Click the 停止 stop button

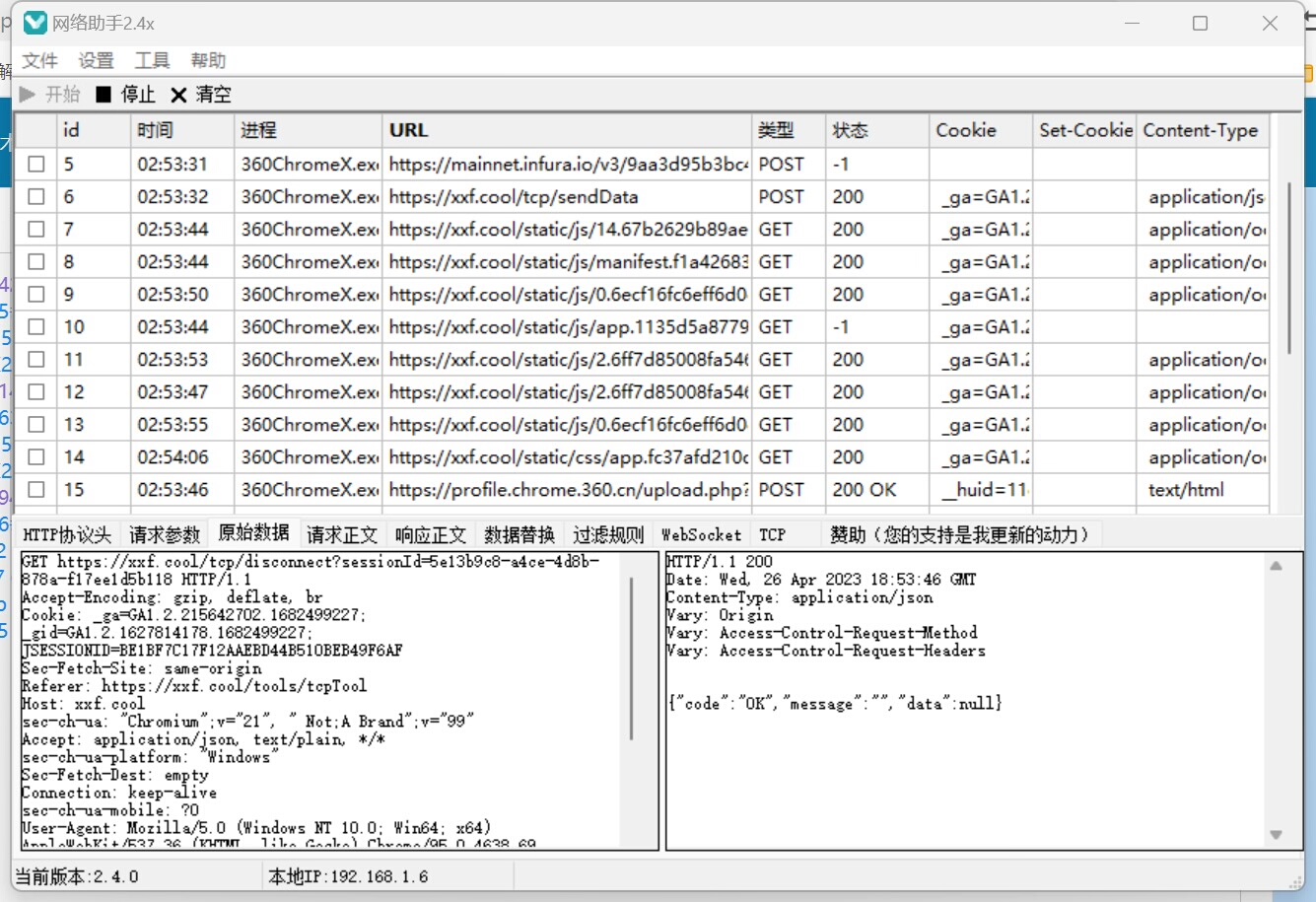tap(125, 95)
